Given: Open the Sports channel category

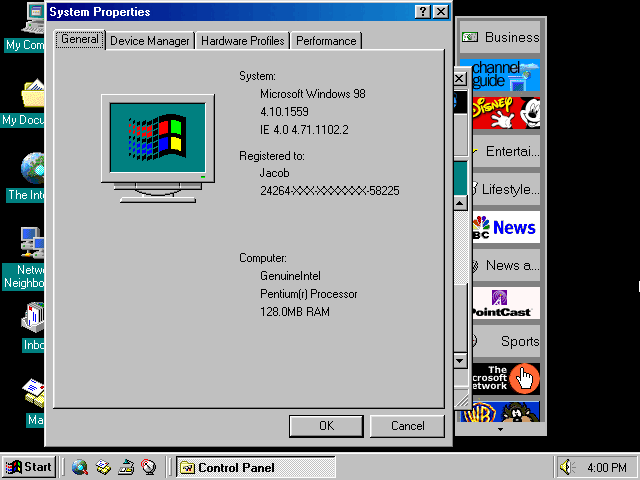Looking at the screenshot, I should 506,341.
